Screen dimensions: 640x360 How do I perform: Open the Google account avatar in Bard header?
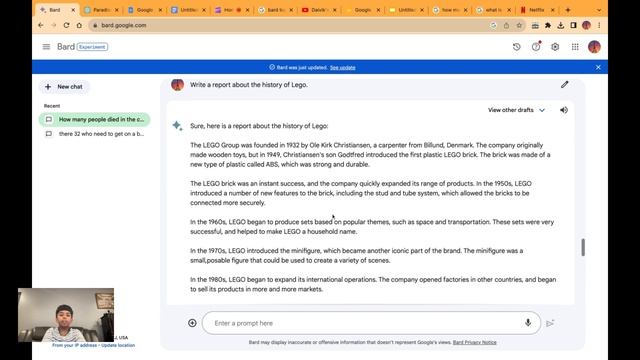tap(594, 47)
